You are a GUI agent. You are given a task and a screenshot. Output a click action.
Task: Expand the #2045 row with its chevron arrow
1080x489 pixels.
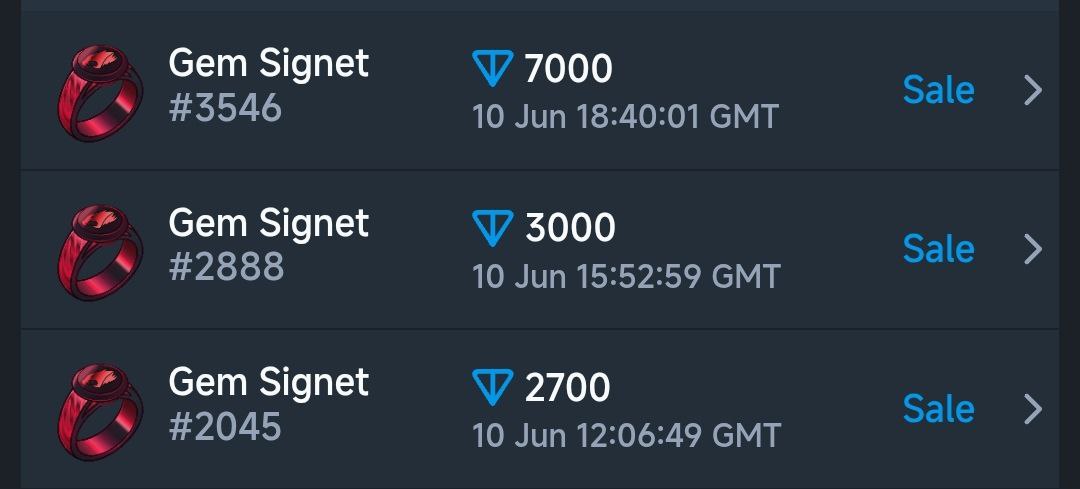pyautogui.click(x=1033, y=409)
